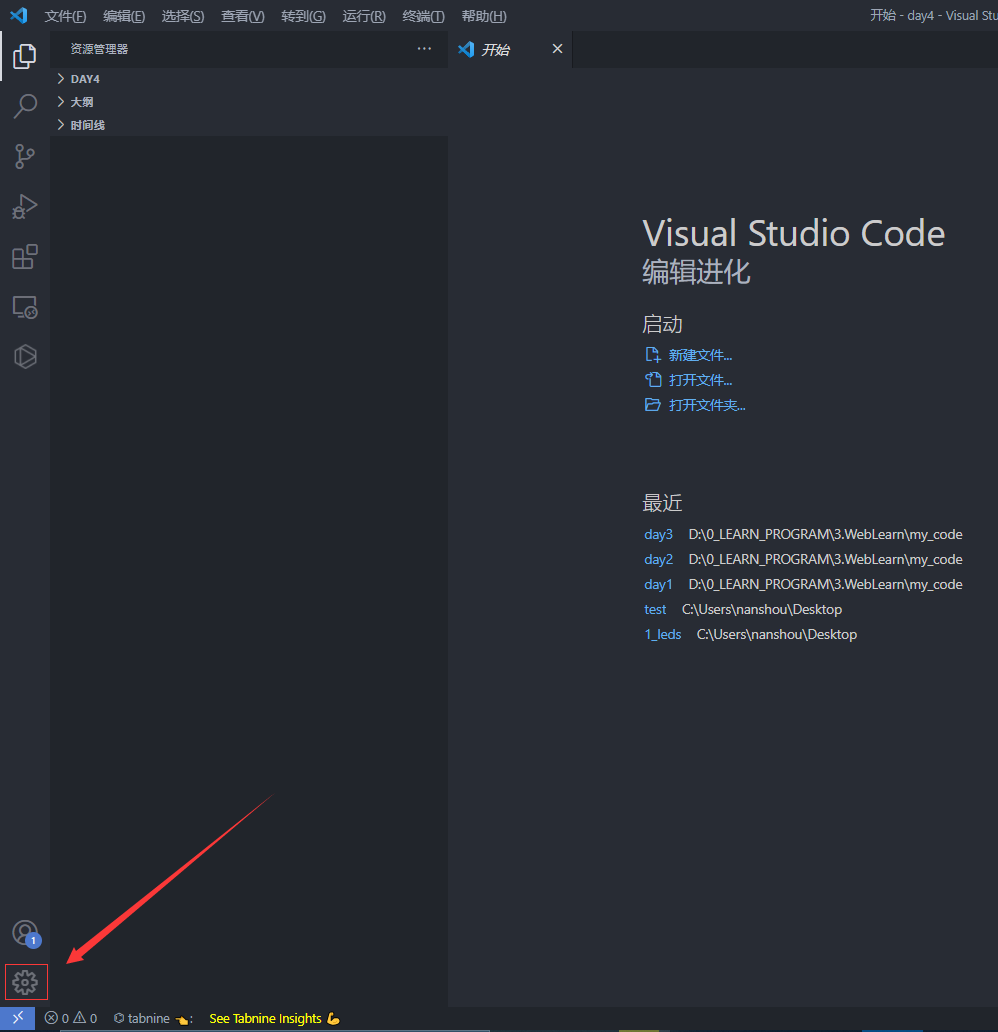Open the Extensions view icon

(x=25, y=257)
